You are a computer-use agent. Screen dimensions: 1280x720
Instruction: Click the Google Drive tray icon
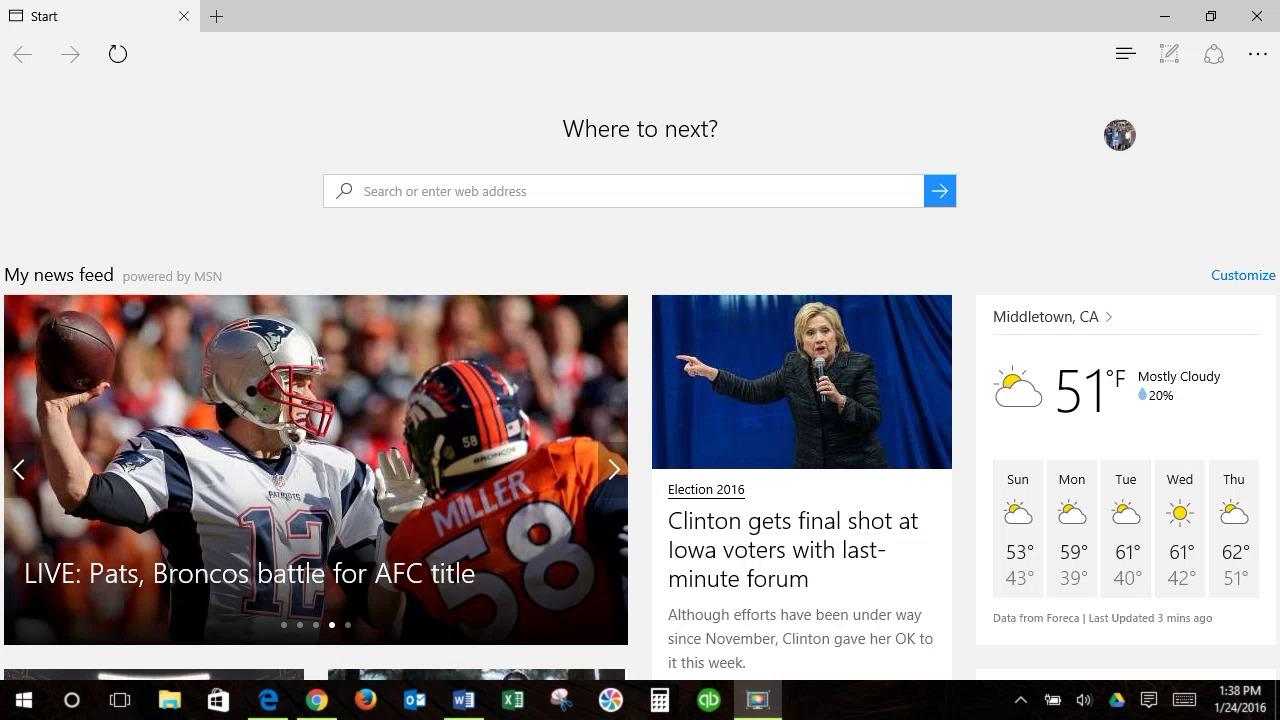click(x=1116, y=700)
